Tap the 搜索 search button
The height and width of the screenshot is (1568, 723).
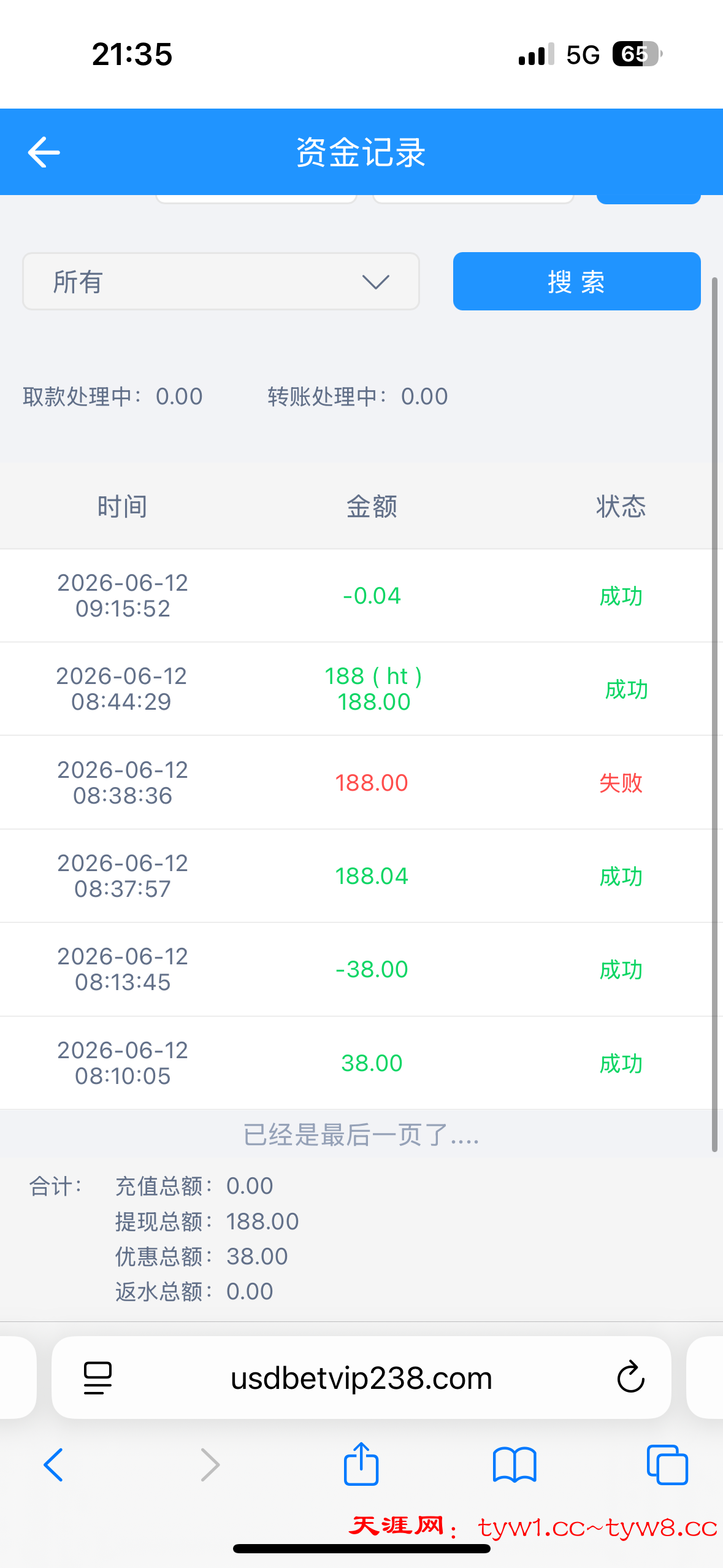point(576,282)
